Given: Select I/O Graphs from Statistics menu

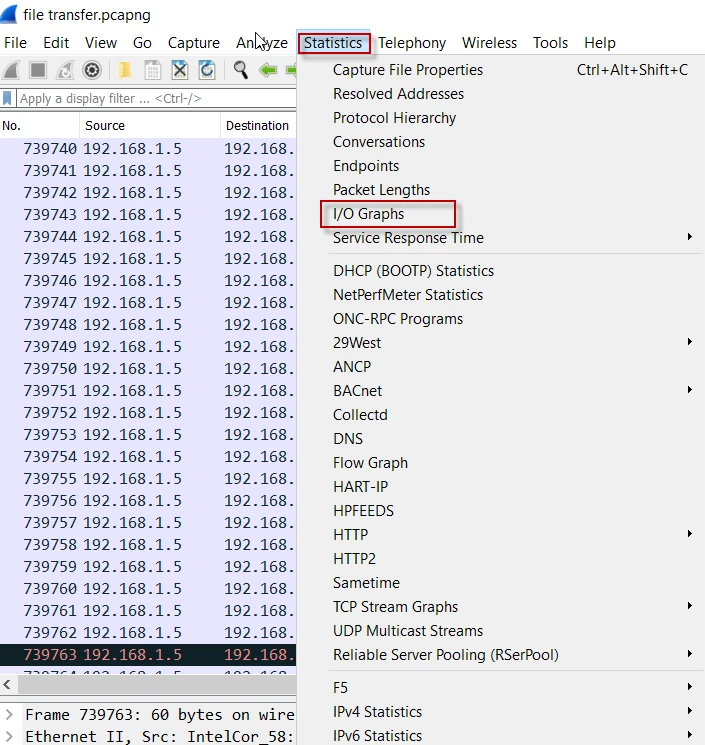Looking at the screenshot, I should click(369, 214).
